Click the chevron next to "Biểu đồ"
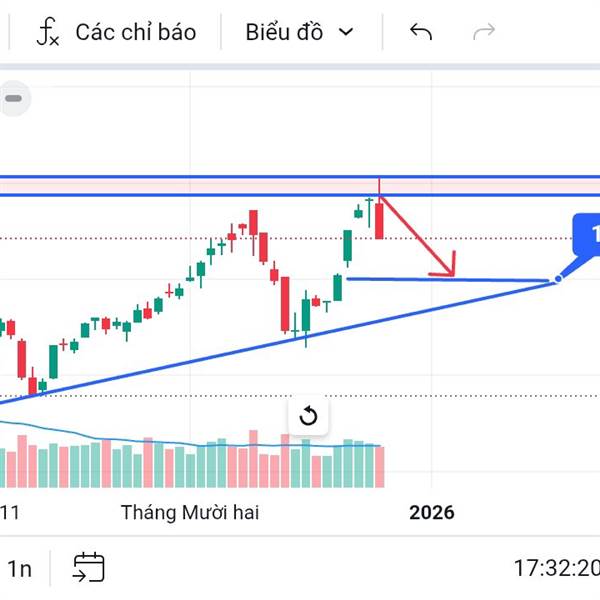The width and height of the screenshot is (600, 600). [x=346, y=32]
